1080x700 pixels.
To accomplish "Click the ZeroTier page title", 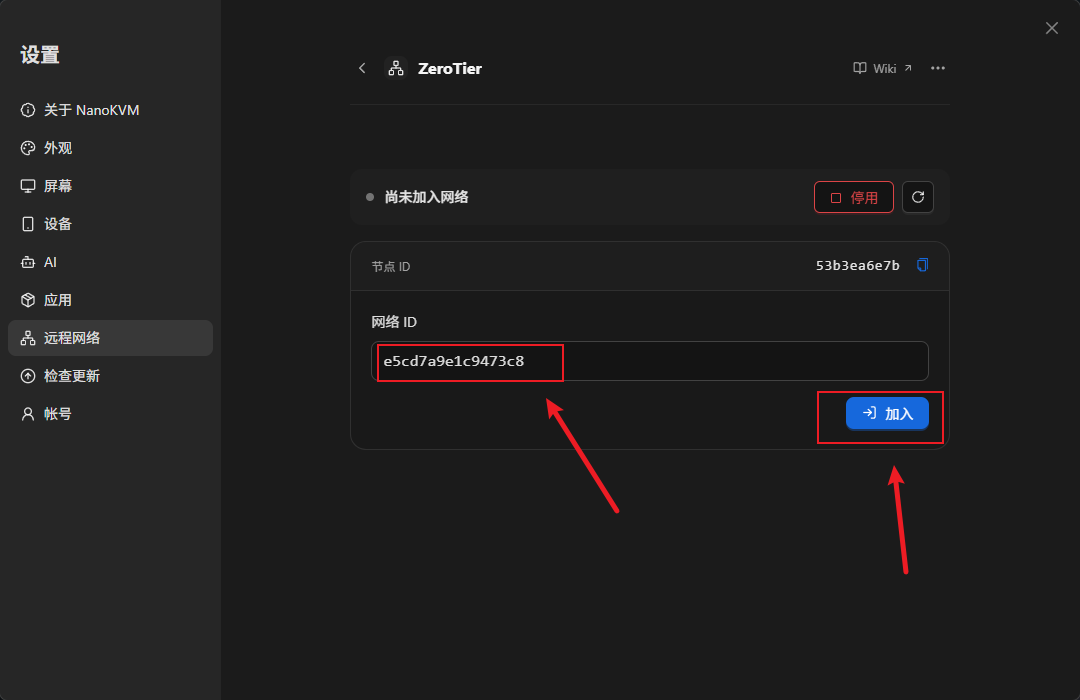I will (450, 68).
